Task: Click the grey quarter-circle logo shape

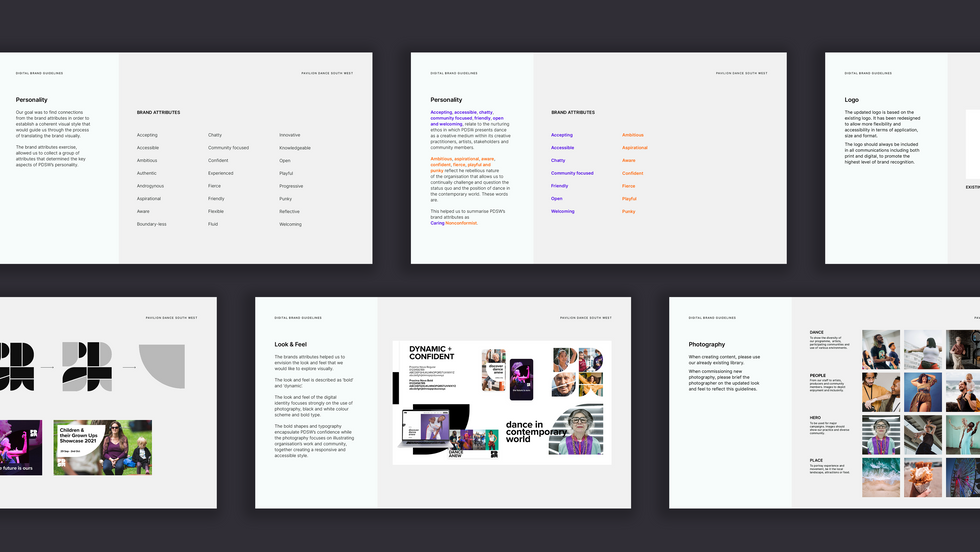Action: 162,366
